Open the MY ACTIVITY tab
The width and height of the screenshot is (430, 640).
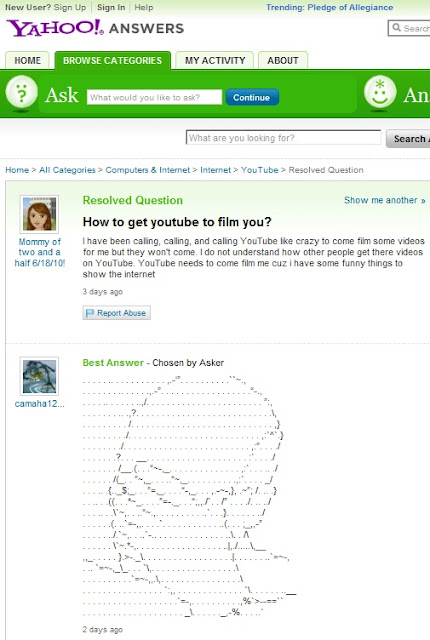[215, 60]
